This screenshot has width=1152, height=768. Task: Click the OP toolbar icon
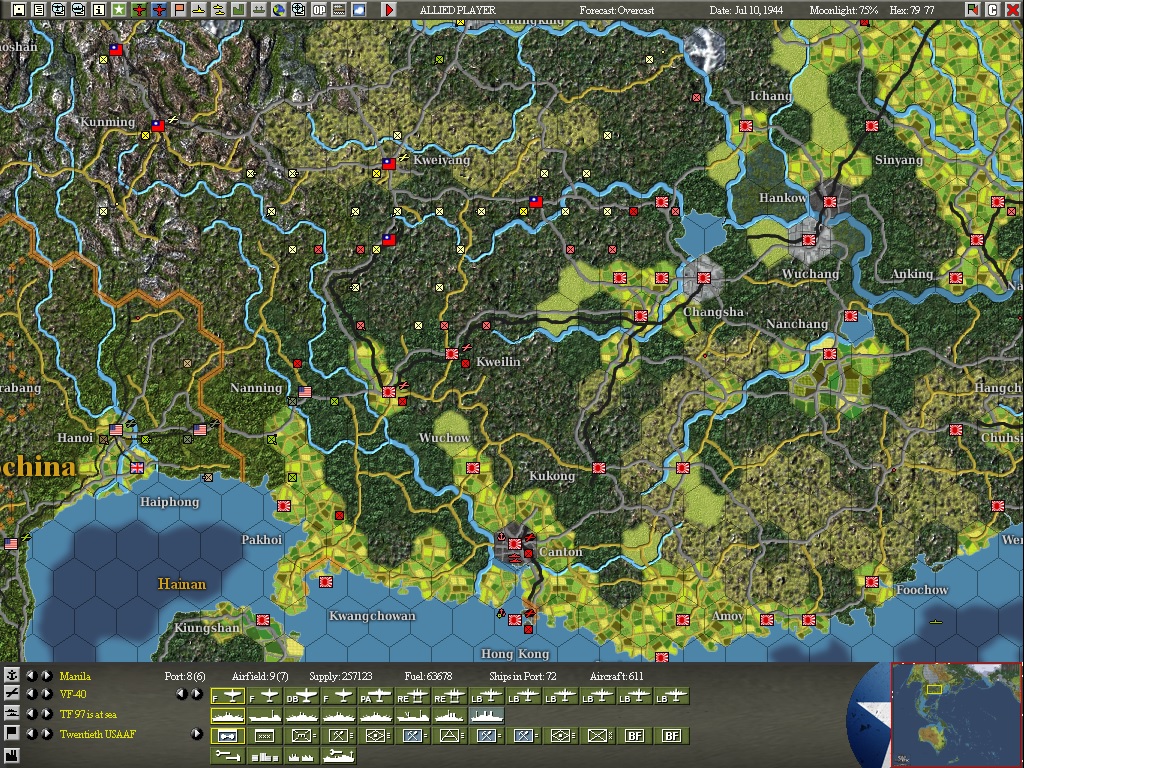click(319, 10)
